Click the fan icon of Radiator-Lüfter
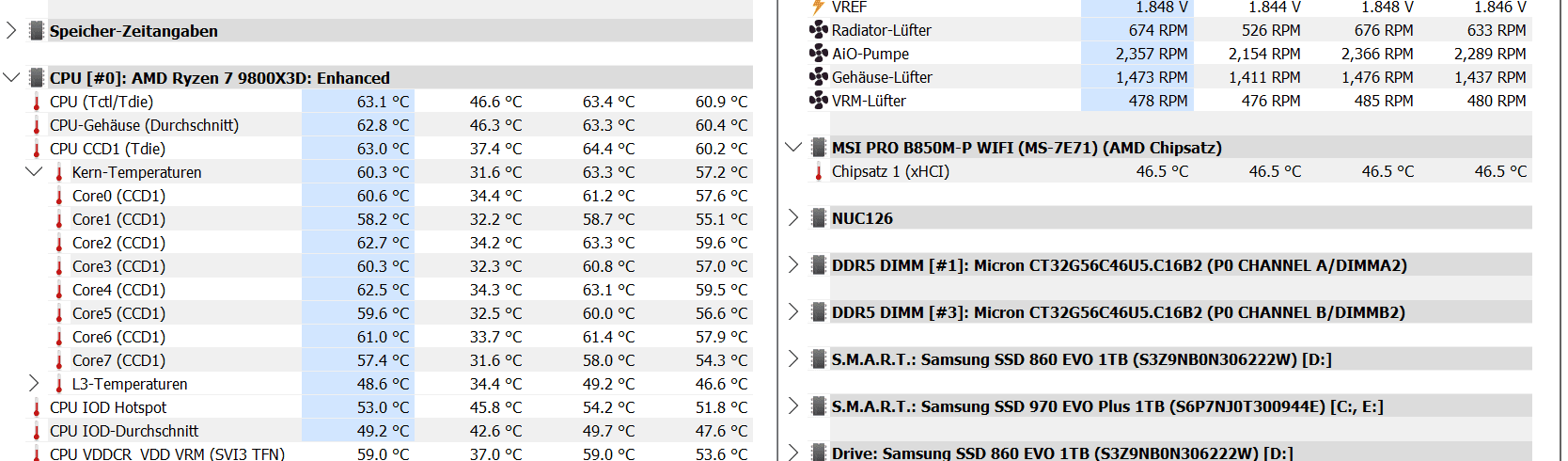This screenshot has height=461, width=1568. (818, 29)
